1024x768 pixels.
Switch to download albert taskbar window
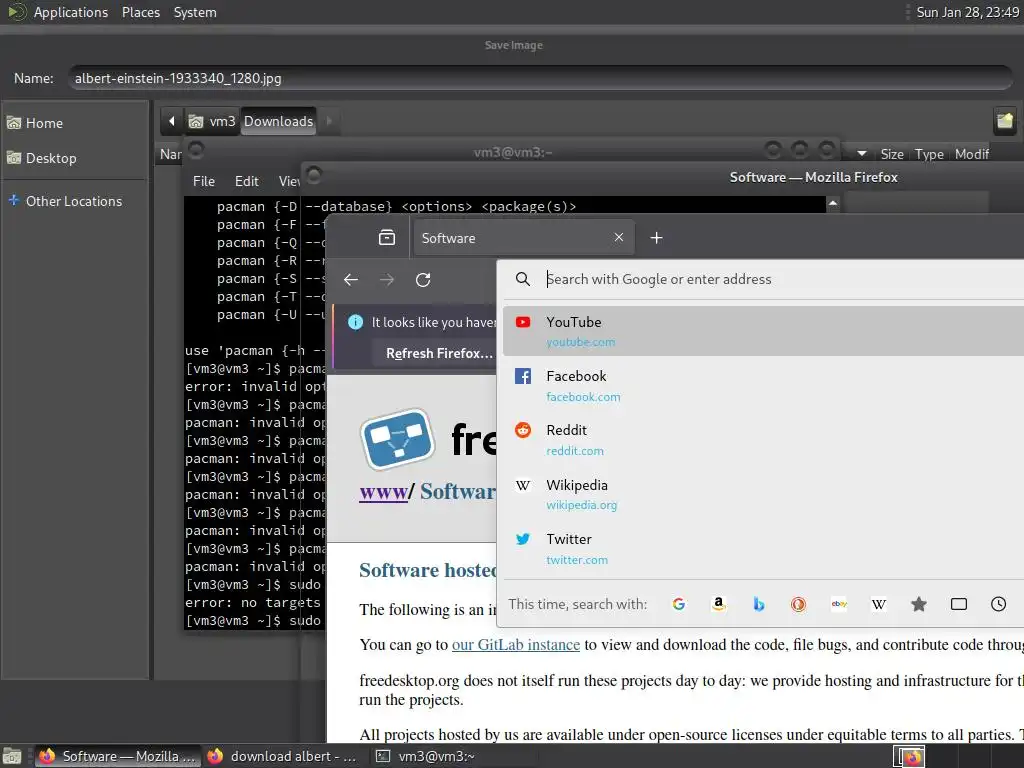[283, 756]
